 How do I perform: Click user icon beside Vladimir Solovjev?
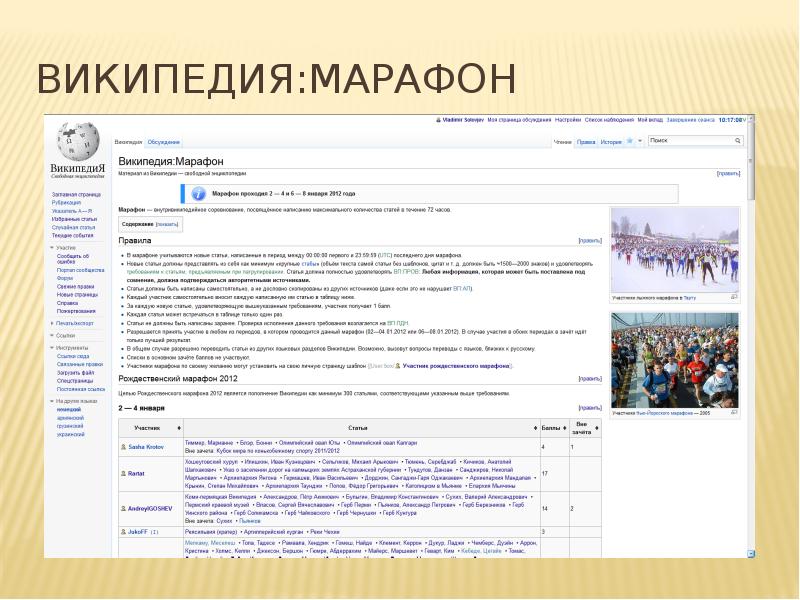[436, 120]
